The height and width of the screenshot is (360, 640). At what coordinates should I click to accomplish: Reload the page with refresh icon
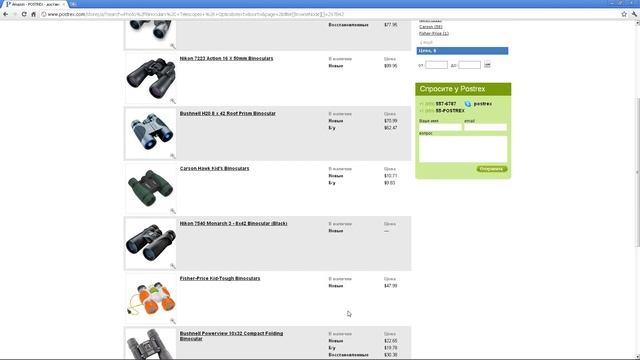click(x=24, y=14)
